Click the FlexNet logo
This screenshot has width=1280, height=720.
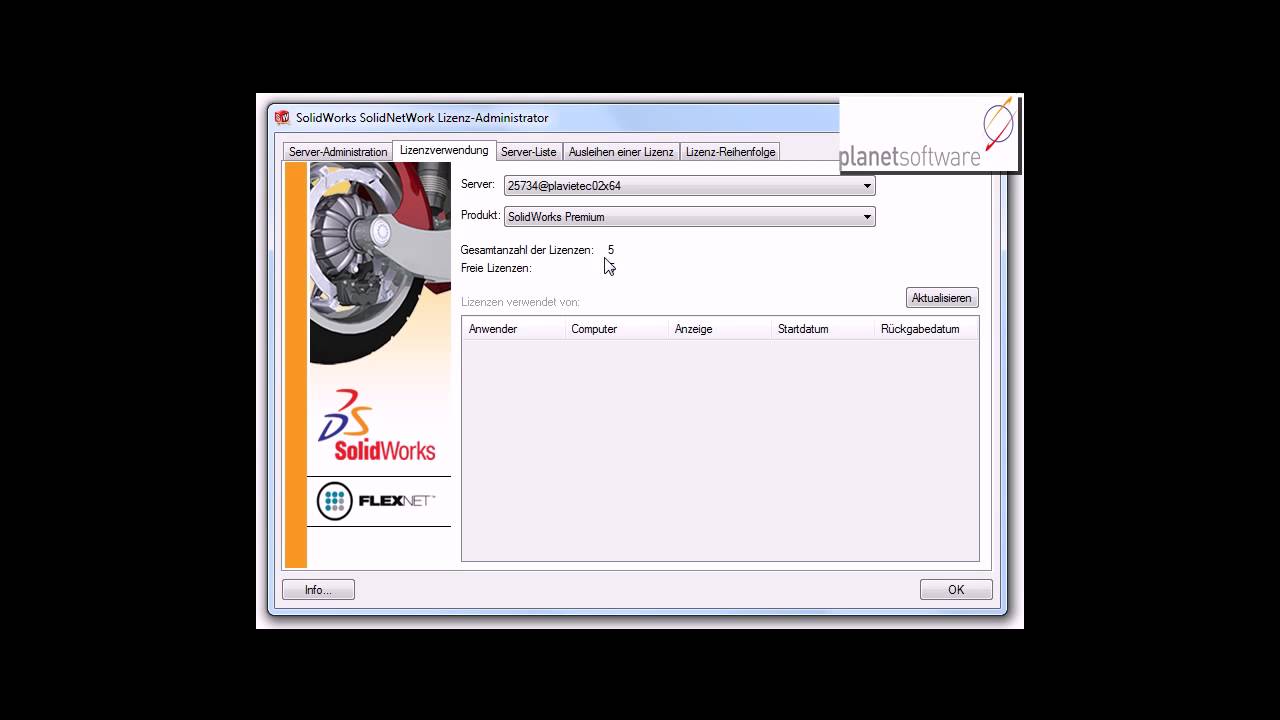pyautogui.click(x=377, y=501)
